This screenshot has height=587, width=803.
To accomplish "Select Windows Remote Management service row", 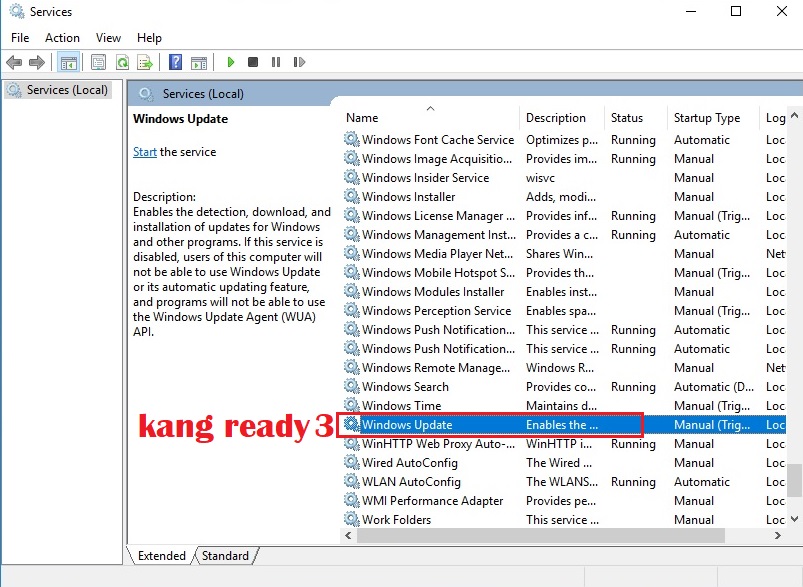I will coord(563,367).
